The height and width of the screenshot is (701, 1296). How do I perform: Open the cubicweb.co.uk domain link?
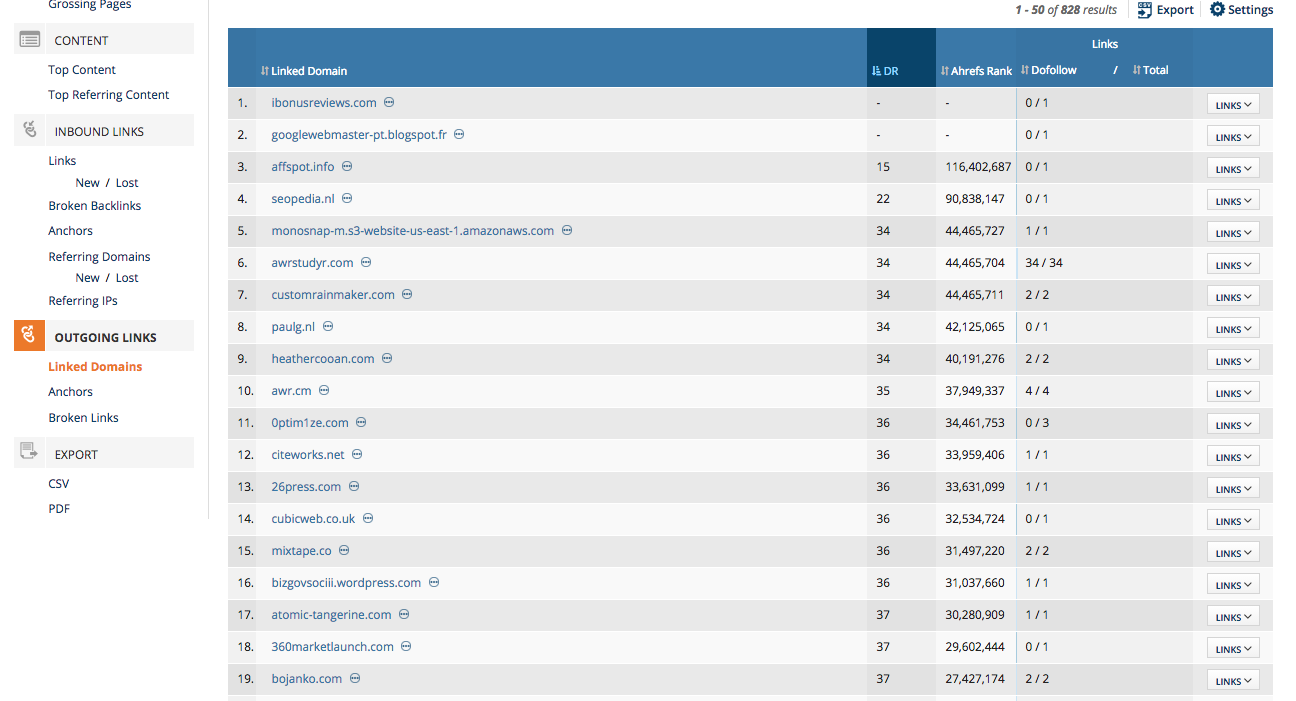pos(311,518)
